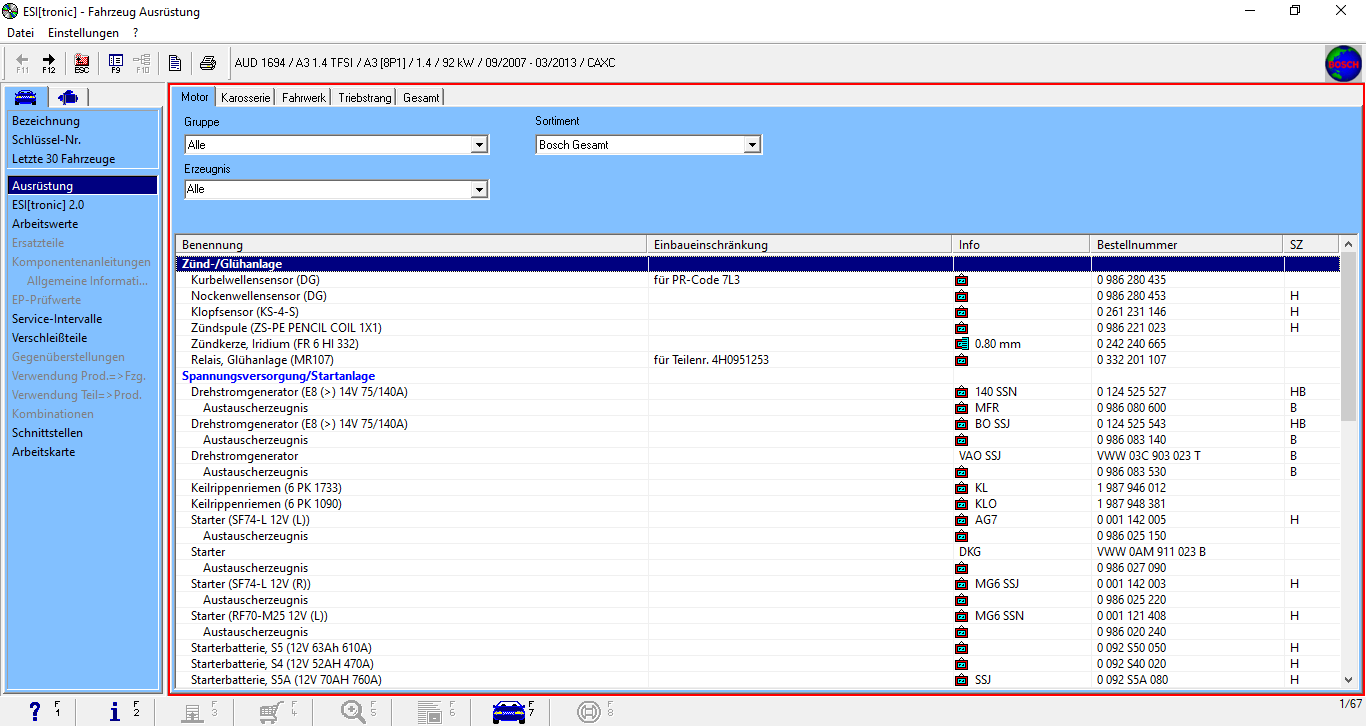Select the engine icon sidebar tab
Viewport: 1366px width, 726px height.
click(68, 97)
